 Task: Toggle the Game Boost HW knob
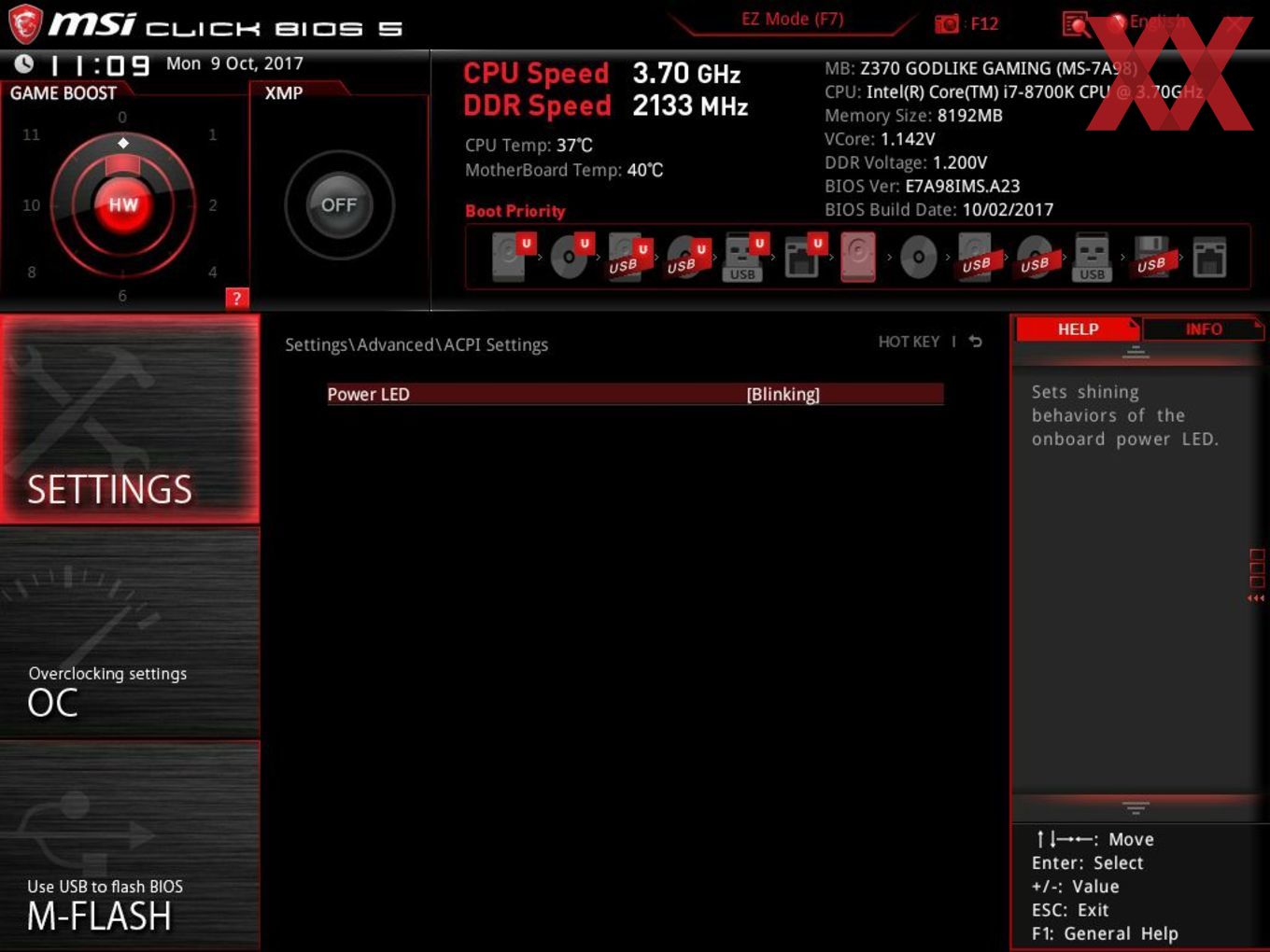[123, 204]
